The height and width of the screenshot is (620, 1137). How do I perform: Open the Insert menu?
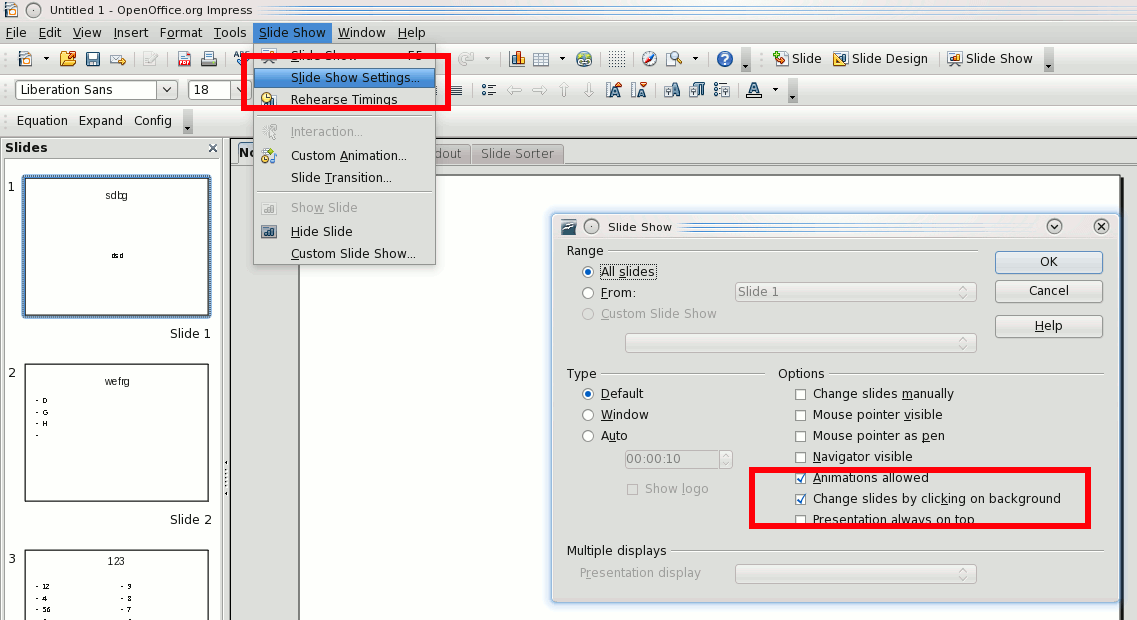pyautogui.click(x=131, y=33)
